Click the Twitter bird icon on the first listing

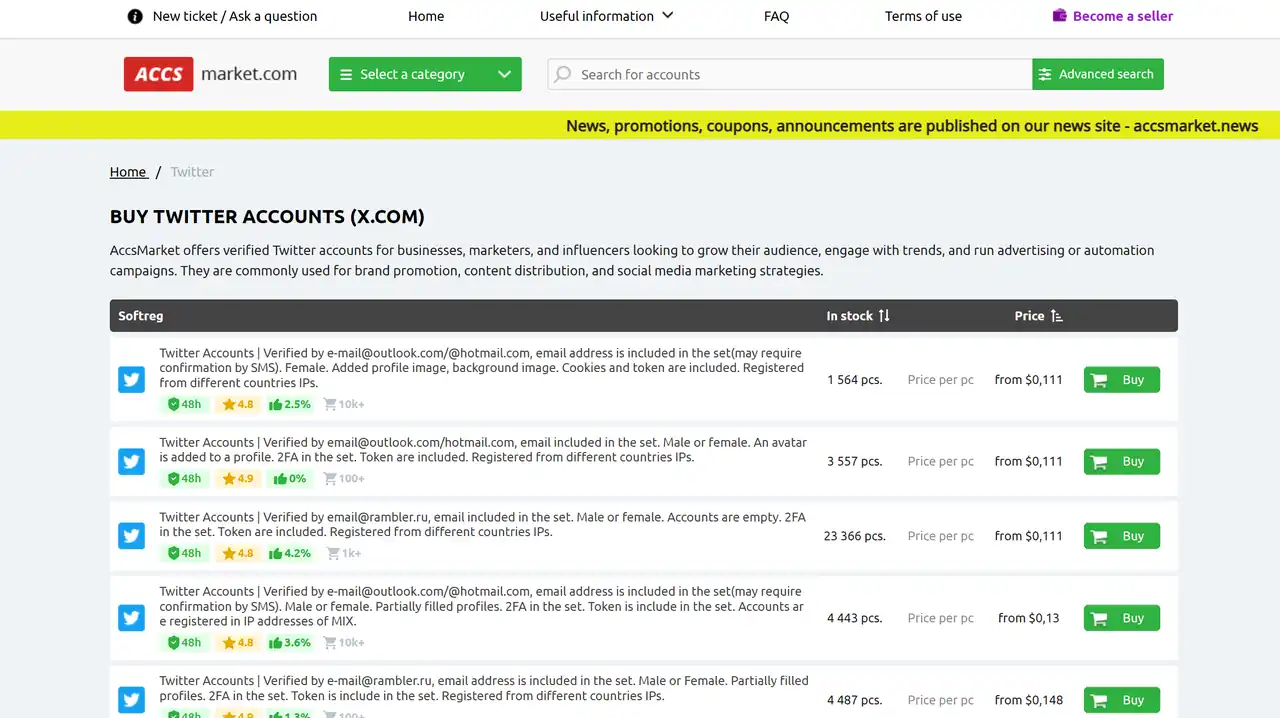[131, 379]
